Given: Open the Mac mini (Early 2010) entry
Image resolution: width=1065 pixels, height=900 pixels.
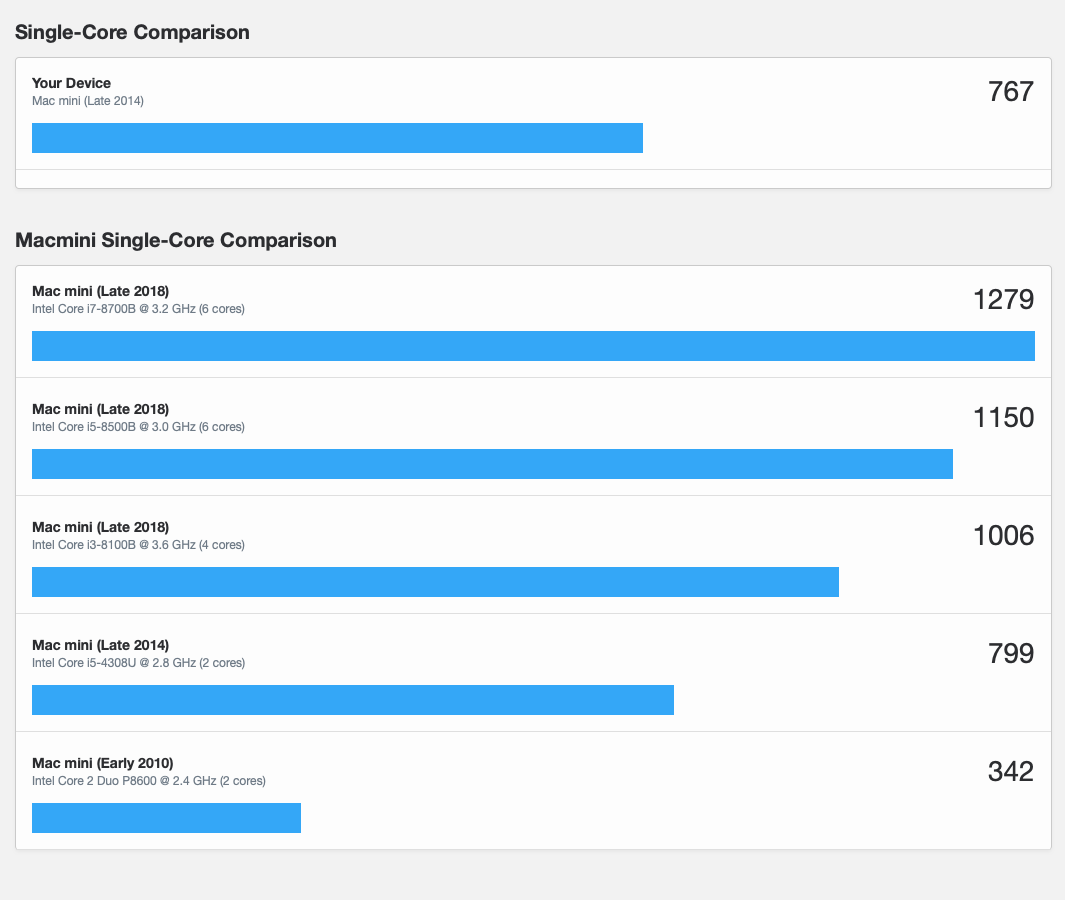Looking at the screenshot, I should pos(102,763).
